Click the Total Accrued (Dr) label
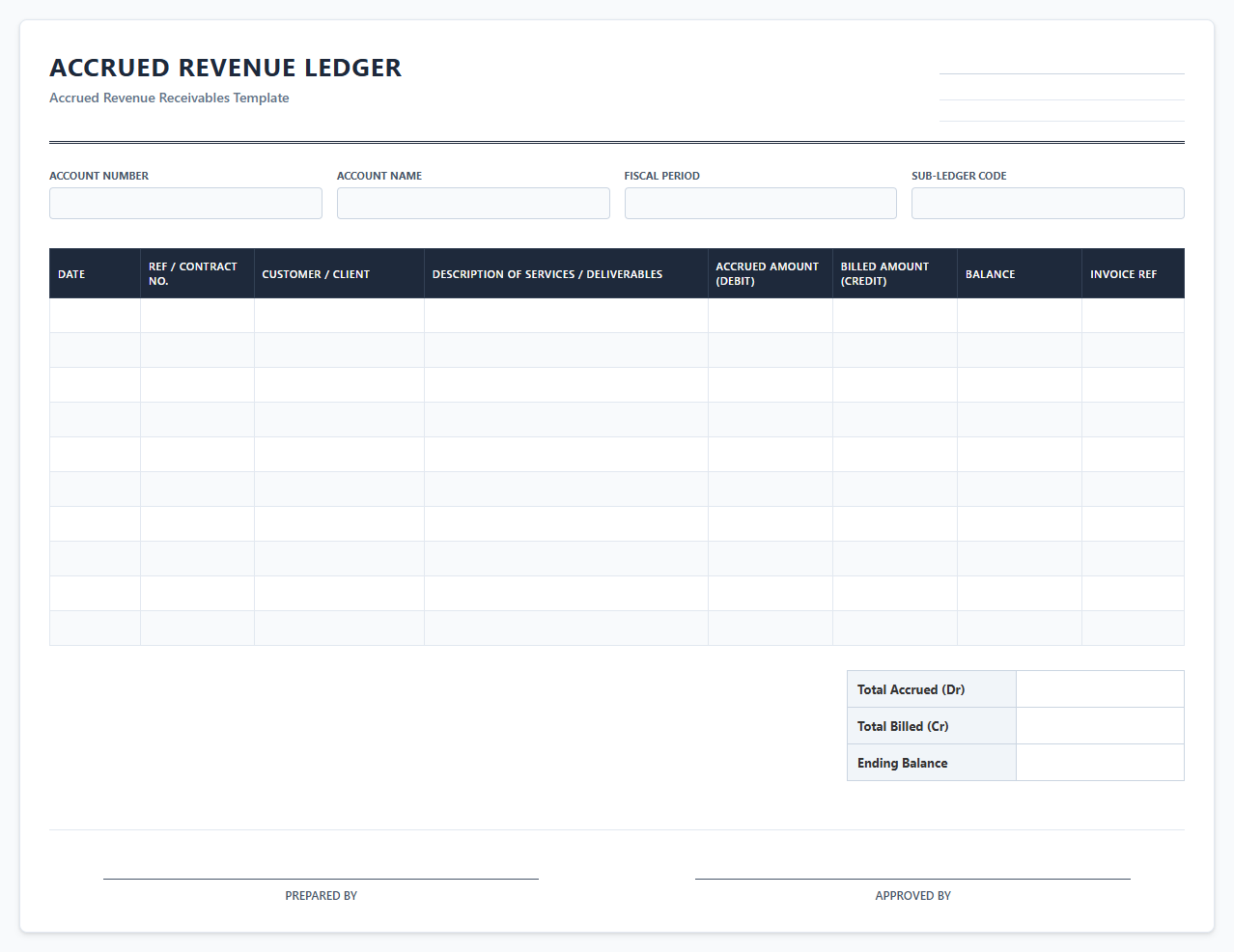Image resolution: width=1234 pixels, height=952 pixels. click(911, 689)
